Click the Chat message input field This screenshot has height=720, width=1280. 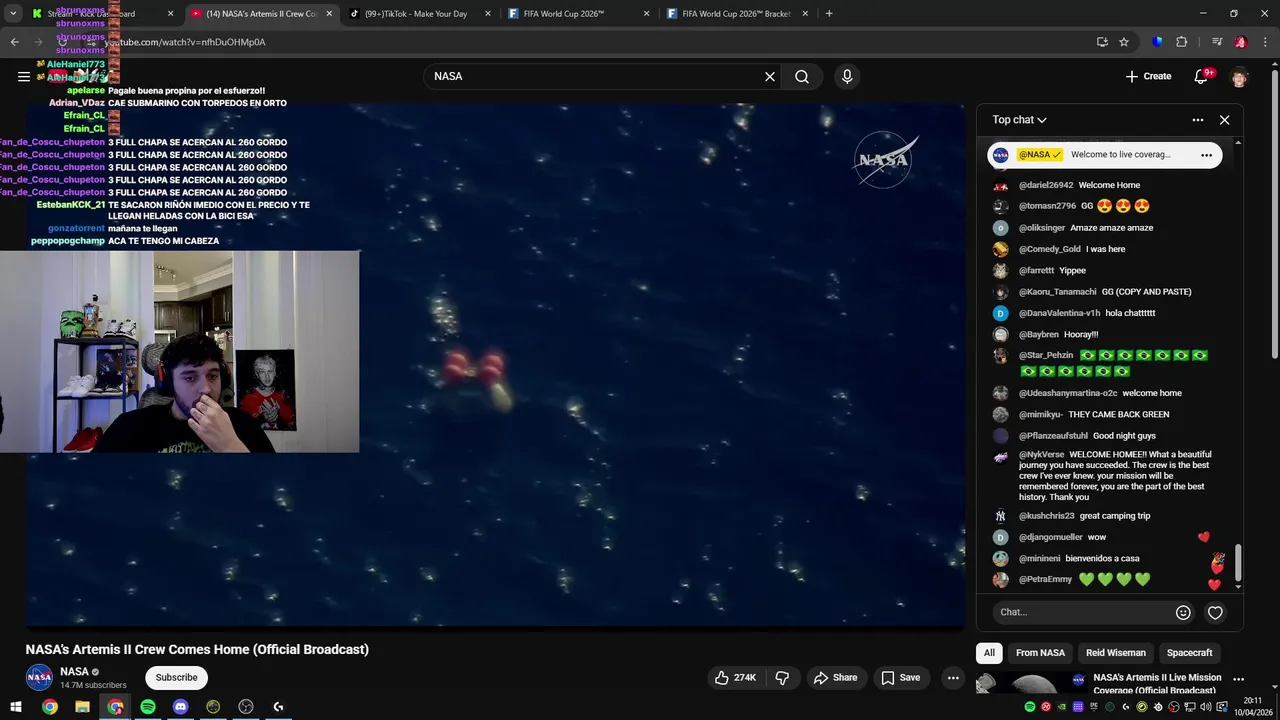(x=1084, y=612)
